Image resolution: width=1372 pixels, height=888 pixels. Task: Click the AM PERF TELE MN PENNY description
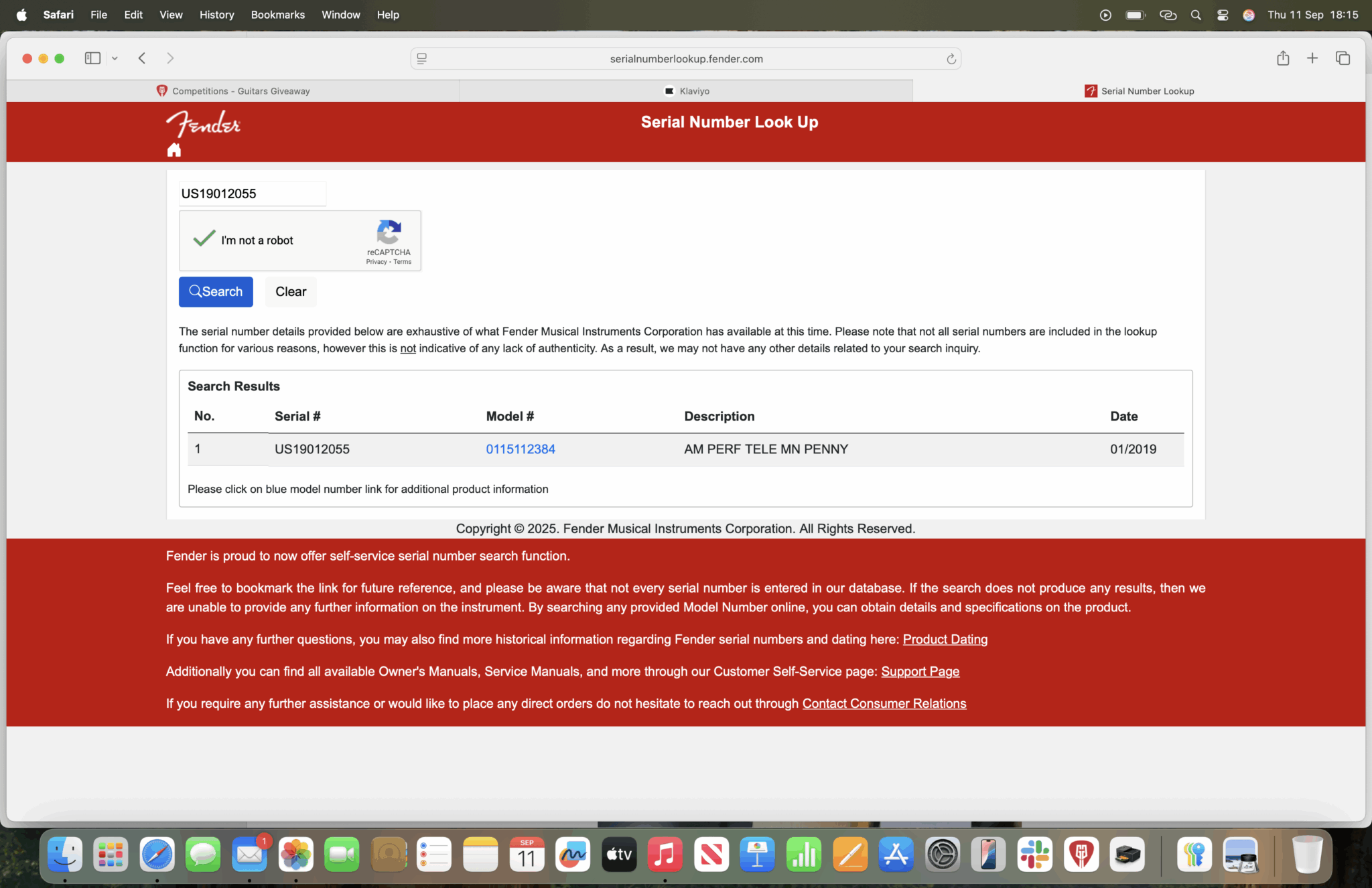click(766, 449)
